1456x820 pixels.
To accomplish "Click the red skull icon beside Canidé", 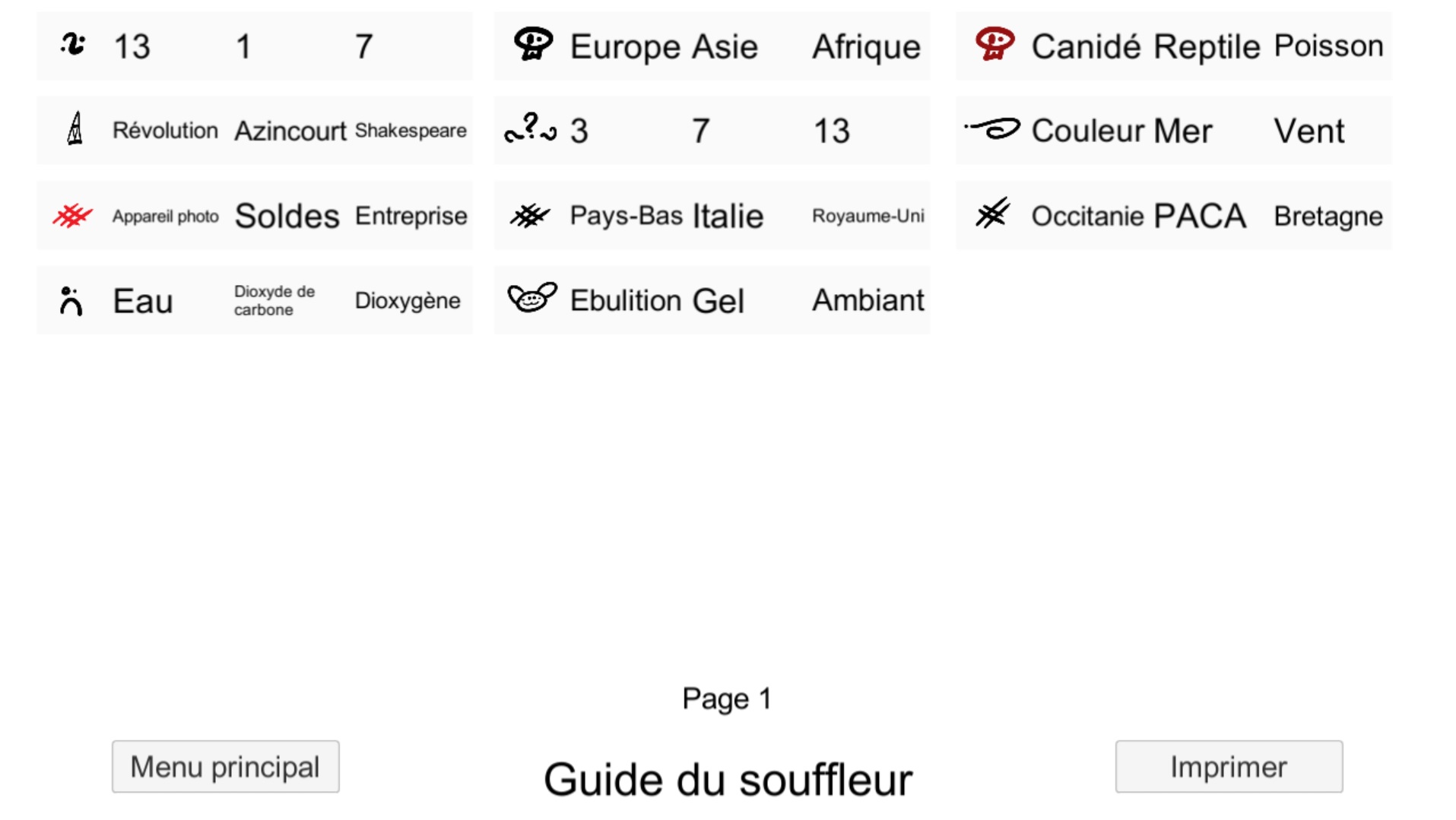I will point(994,44).
